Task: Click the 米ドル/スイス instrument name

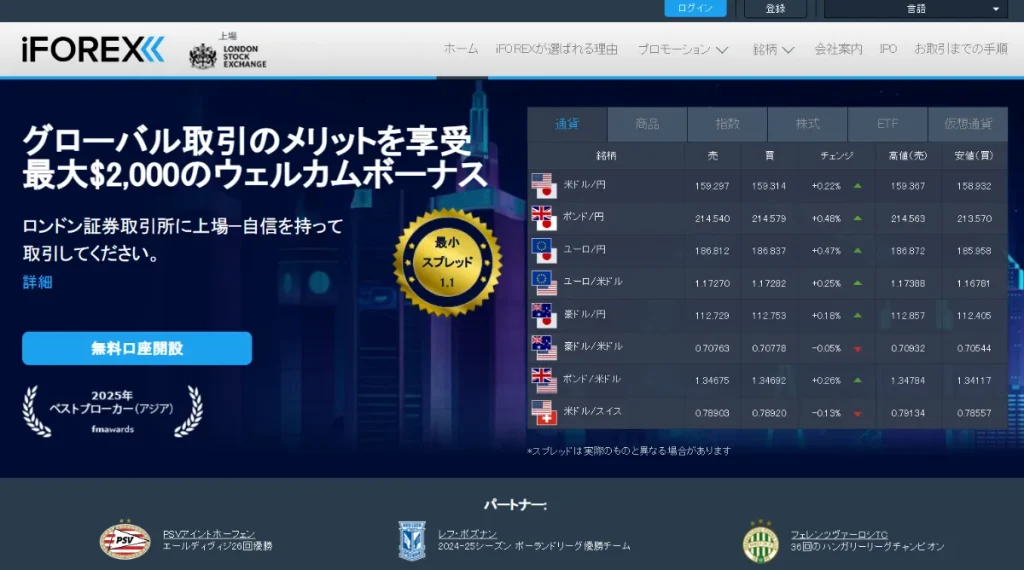Action: [x=592, y=411]
